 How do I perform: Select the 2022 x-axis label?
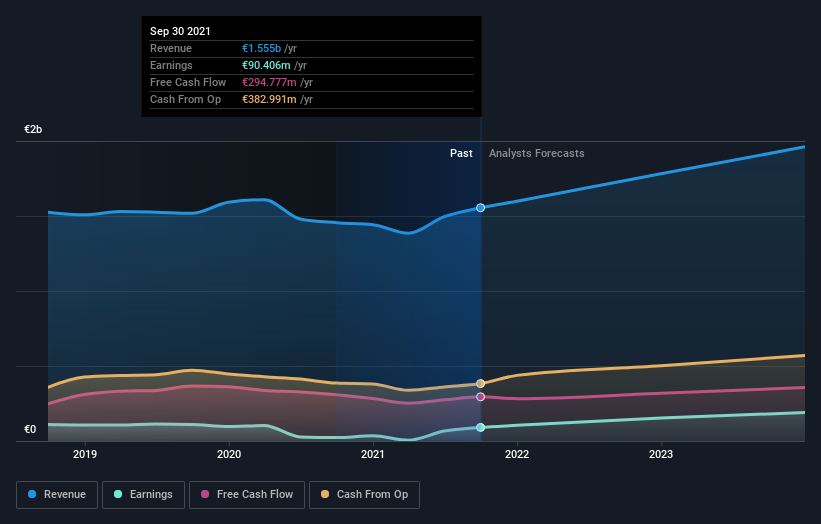[x=517, y=454]
